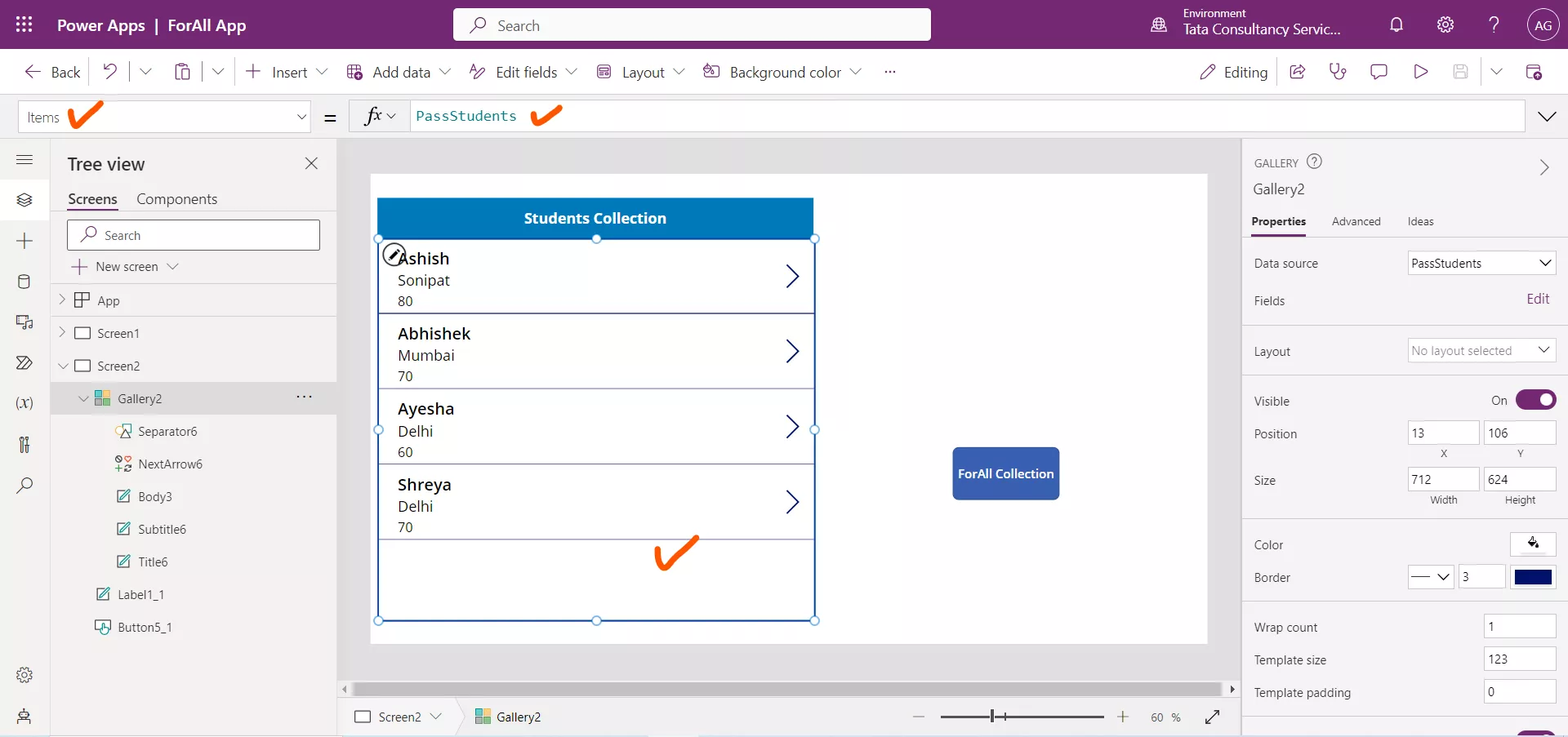
Task: Adjust the zoom slider handle
Action: (992, 717)
